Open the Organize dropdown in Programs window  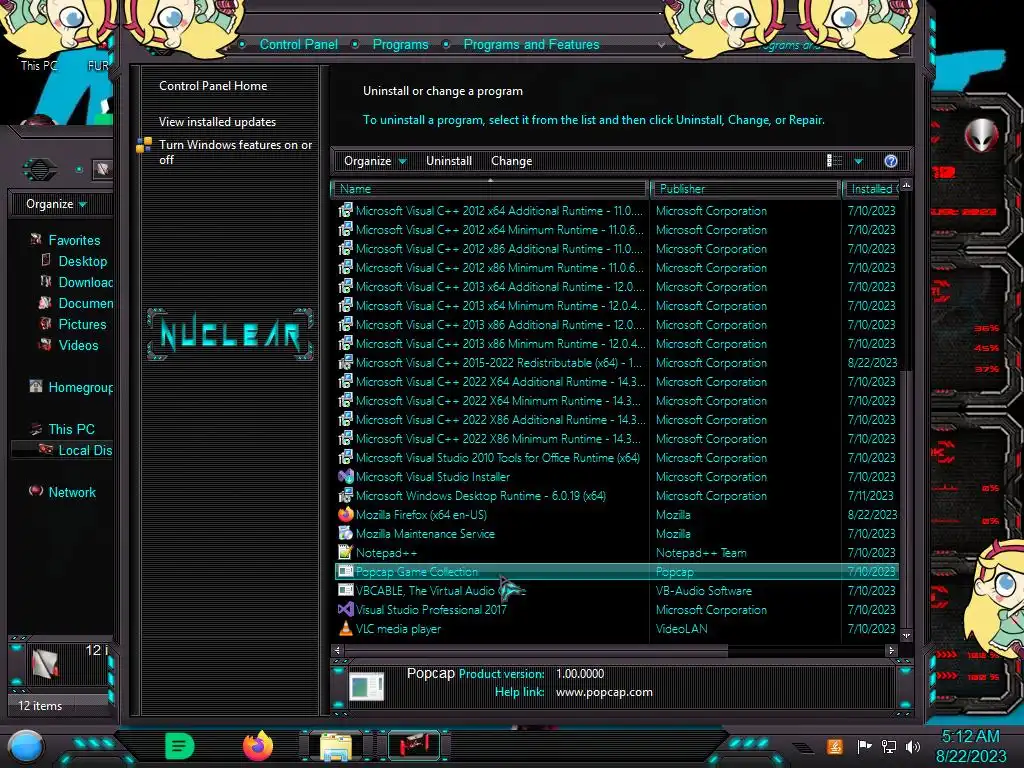(x=375, y=161)
